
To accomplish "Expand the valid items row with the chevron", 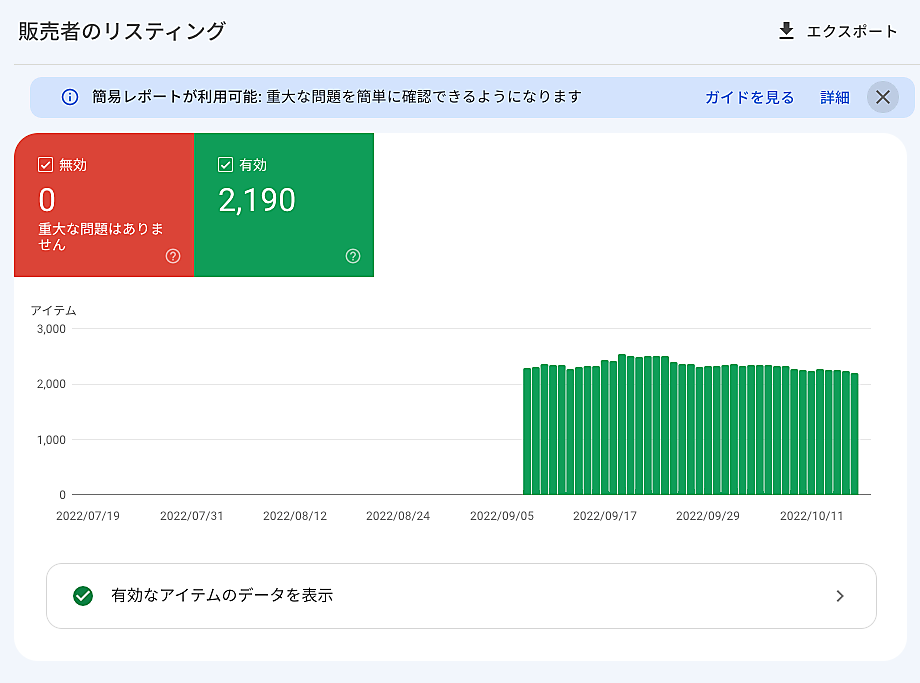I will coord(840,596).
